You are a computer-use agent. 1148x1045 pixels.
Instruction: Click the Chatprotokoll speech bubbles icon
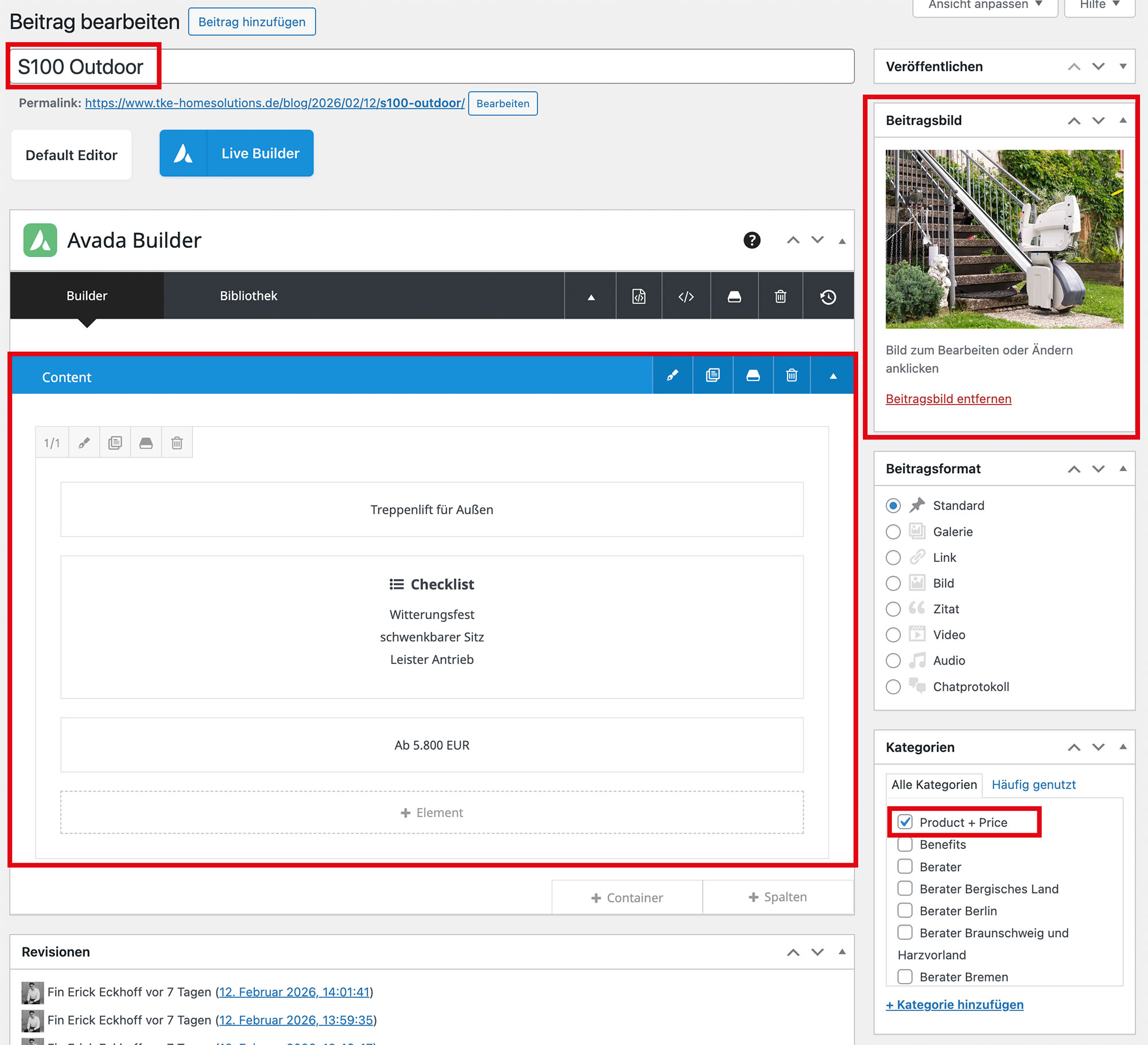(917, 686)
